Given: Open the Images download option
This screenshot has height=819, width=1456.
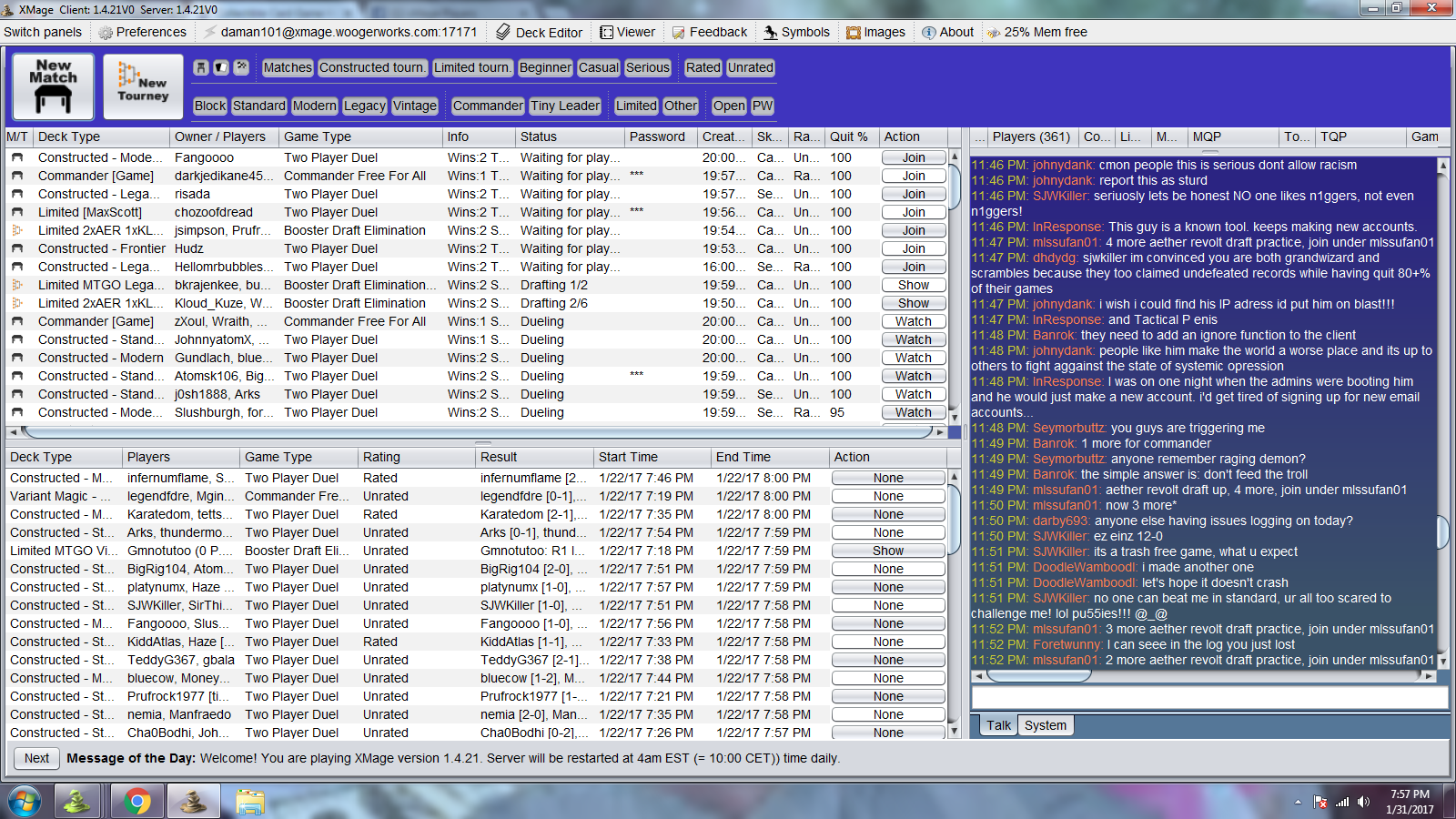Looking at the screenshot, I should [x=875, y=32].
